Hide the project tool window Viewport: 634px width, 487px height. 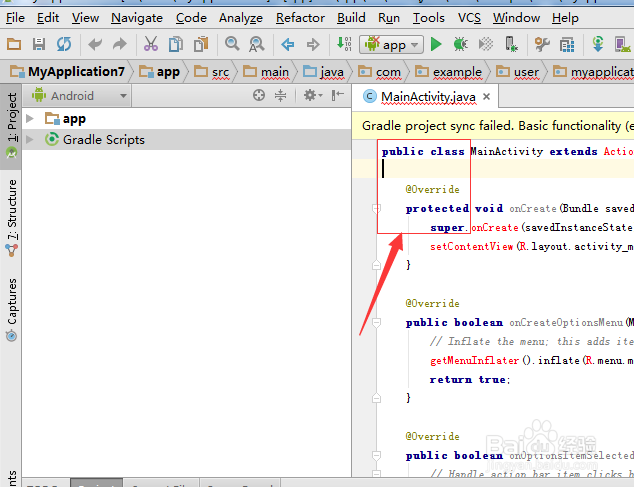coord(337,95)
